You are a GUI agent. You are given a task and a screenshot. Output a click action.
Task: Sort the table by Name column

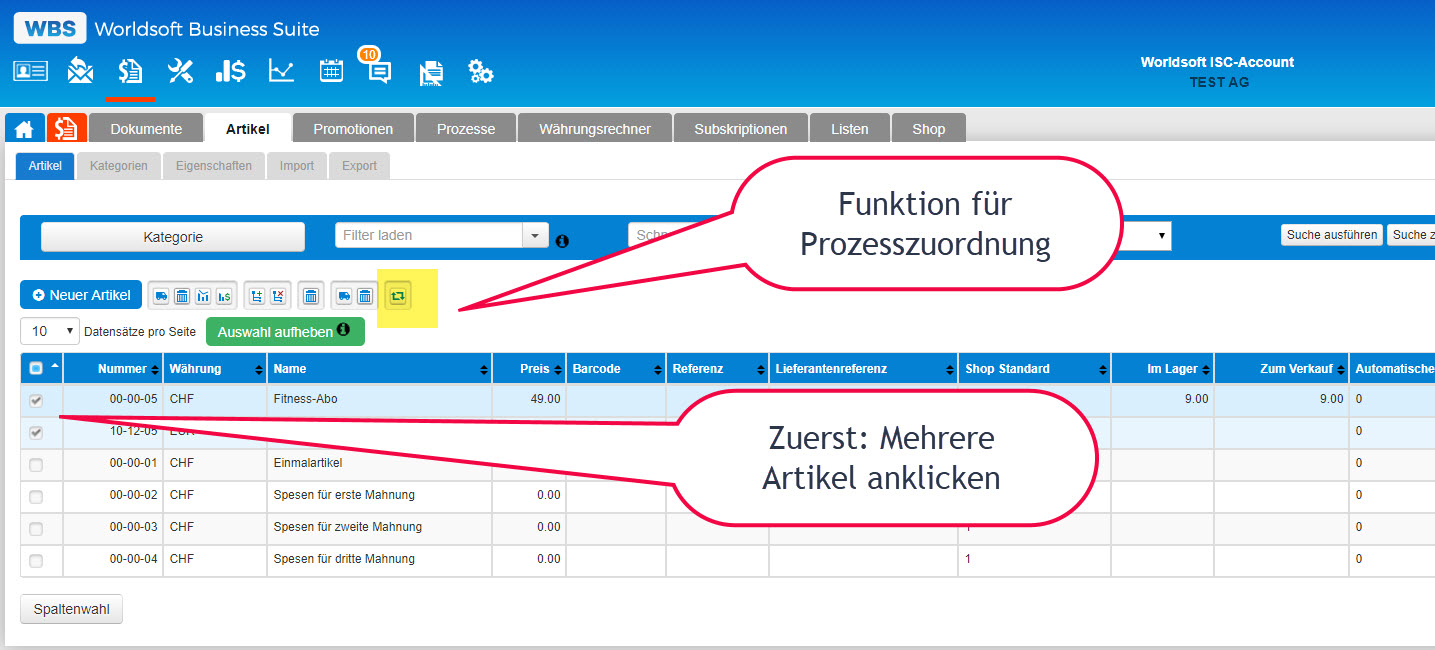click(380, 369)
